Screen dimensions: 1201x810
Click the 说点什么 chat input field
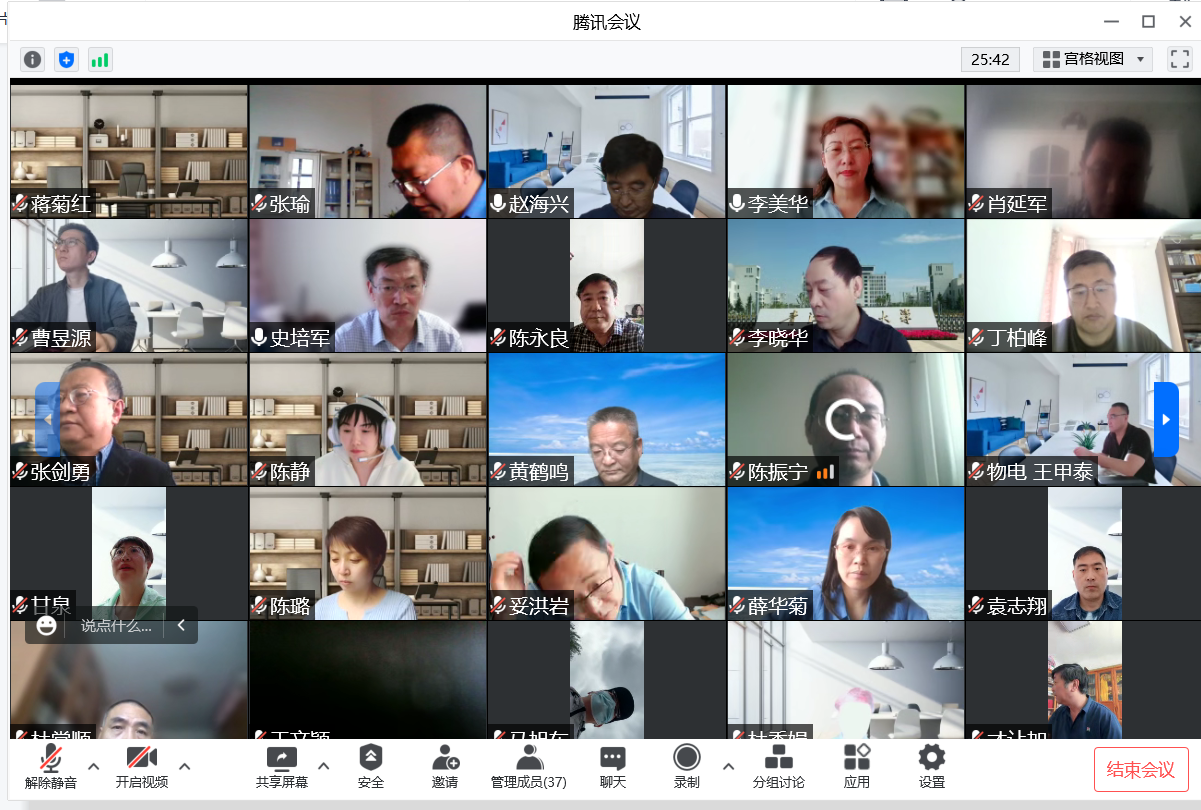[116, 626]
